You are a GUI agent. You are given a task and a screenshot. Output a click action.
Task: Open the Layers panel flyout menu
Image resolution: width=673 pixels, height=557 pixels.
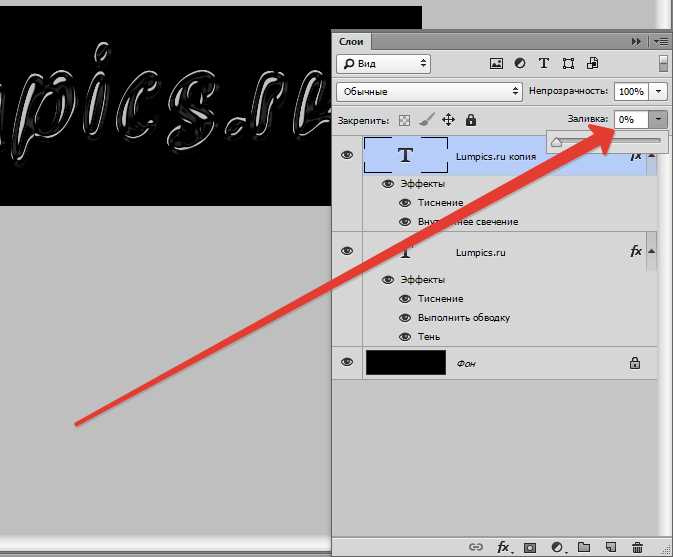pos(661,42)
